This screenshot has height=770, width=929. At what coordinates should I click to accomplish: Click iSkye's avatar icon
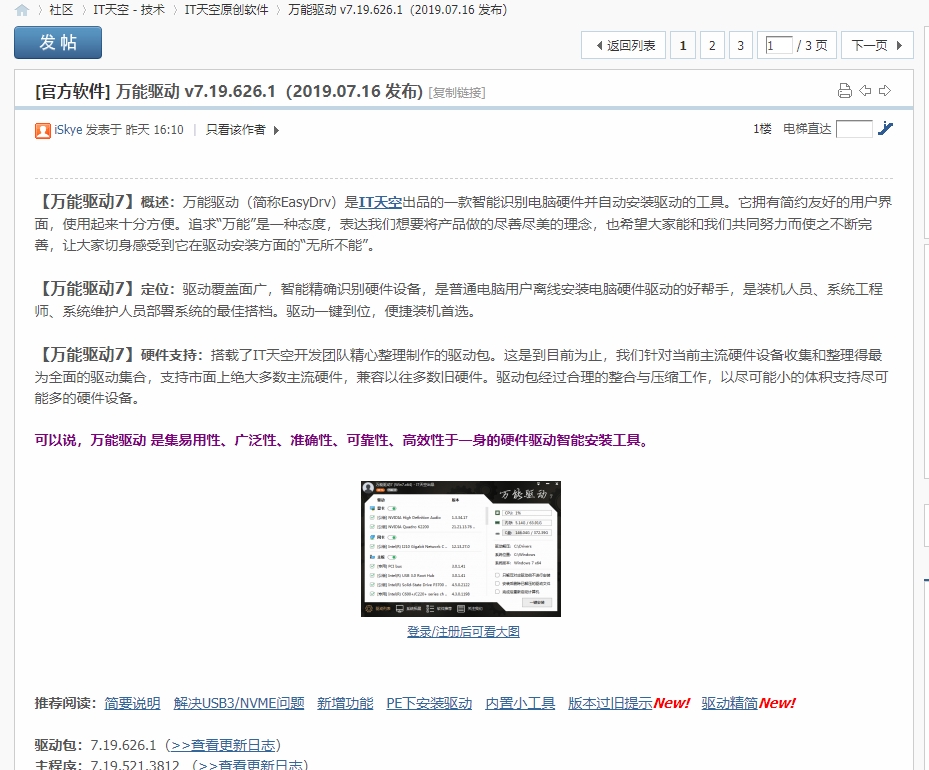(43, 130)
